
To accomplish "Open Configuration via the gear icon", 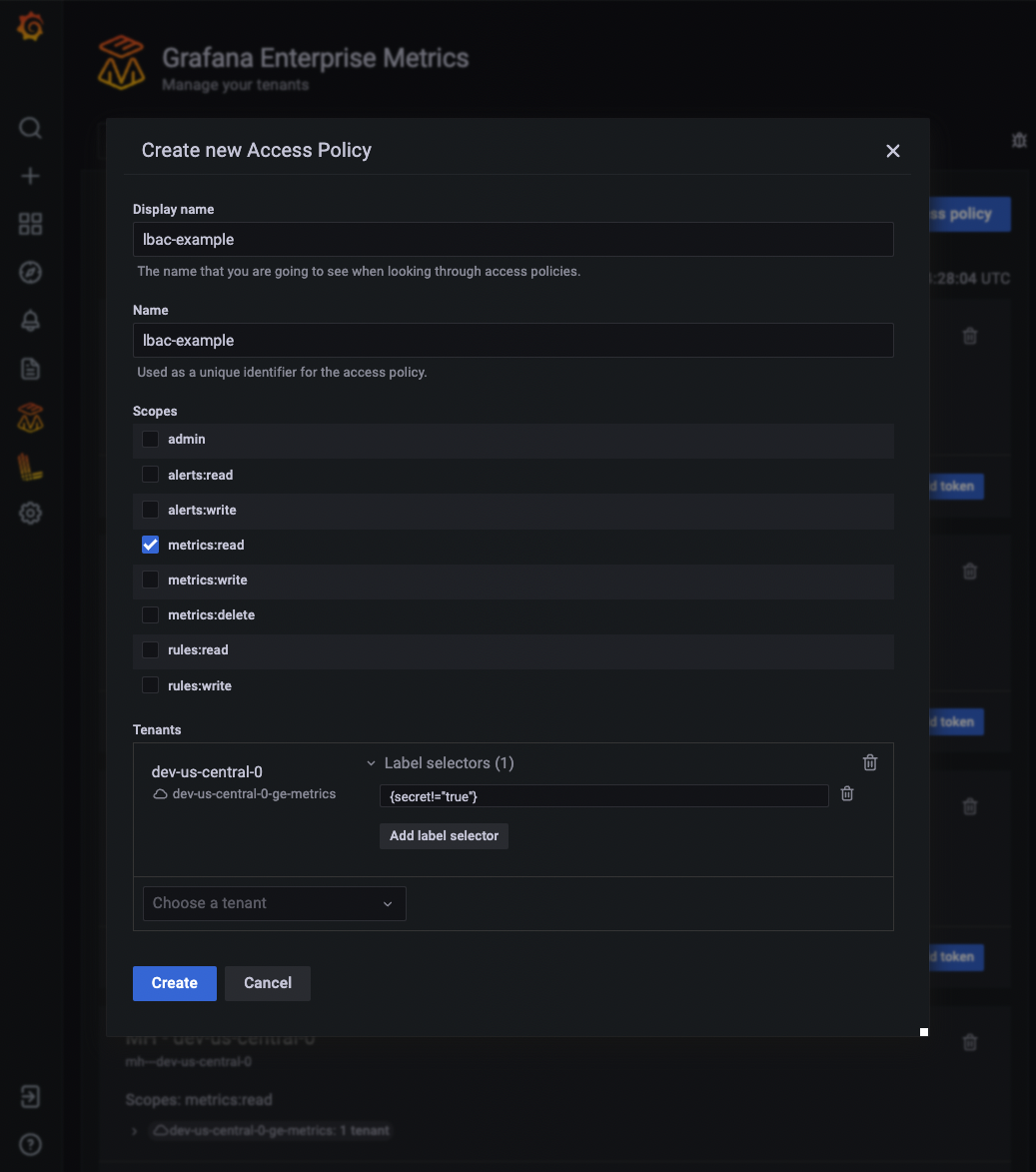I will click(x=30, y=513).
